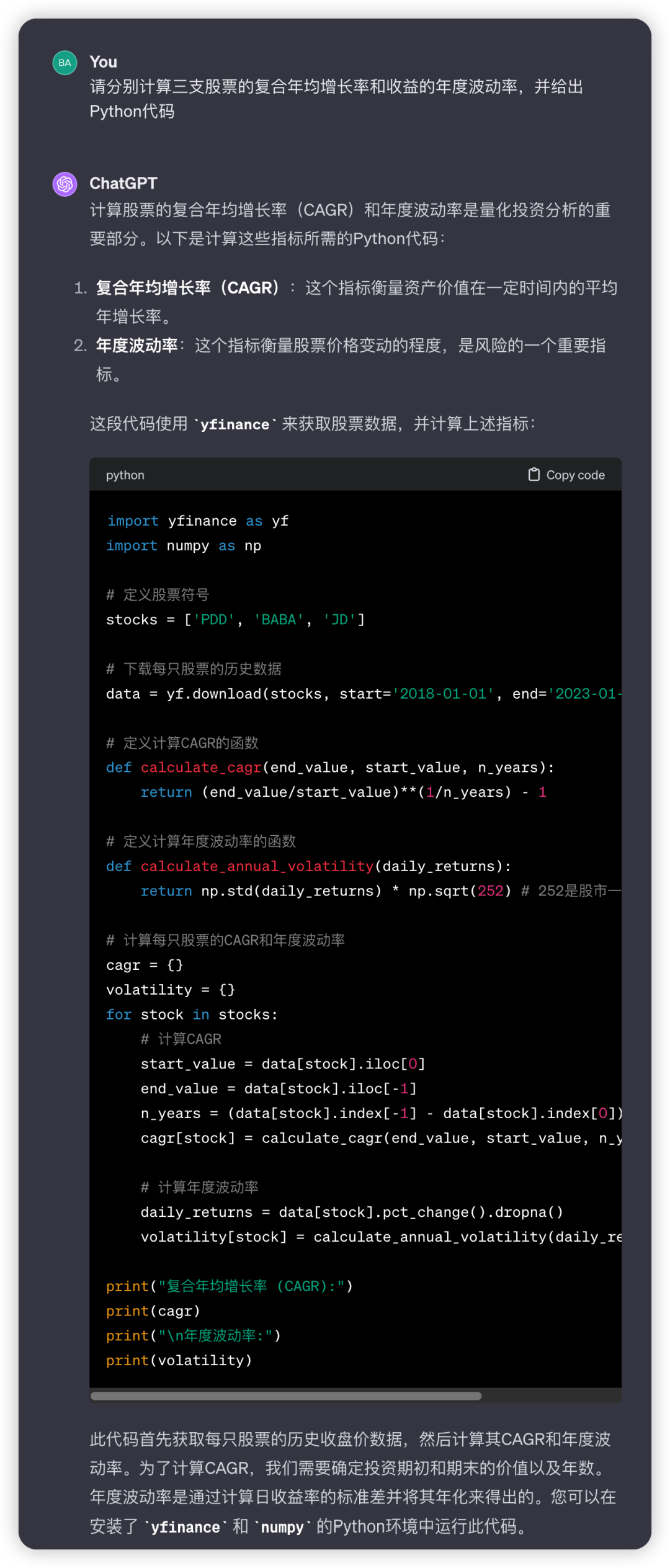The height and width of the screenshot is (1568, 670).
Task: Click the 'np.std(daily_returns)' return line
Action: click(x=381, y=892)
